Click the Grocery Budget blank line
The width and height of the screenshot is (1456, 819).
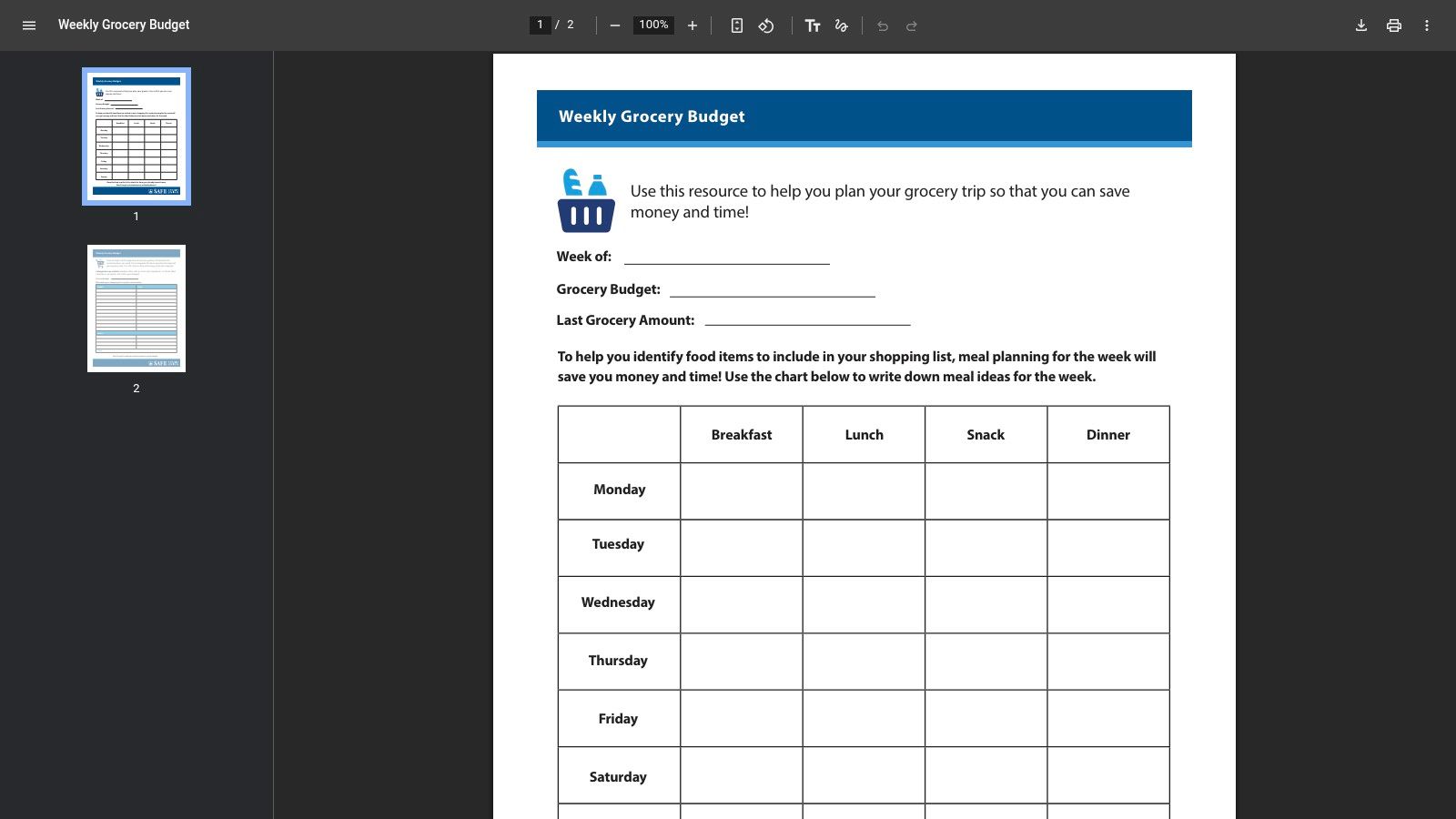pos(773,290)
